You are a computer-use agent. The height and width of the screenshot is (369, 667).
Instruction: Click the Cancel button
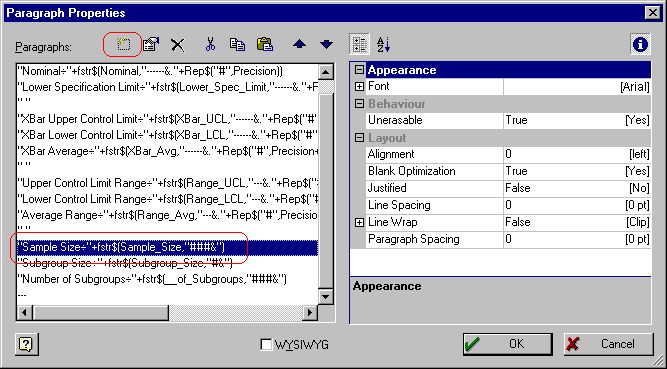[608, 344]
